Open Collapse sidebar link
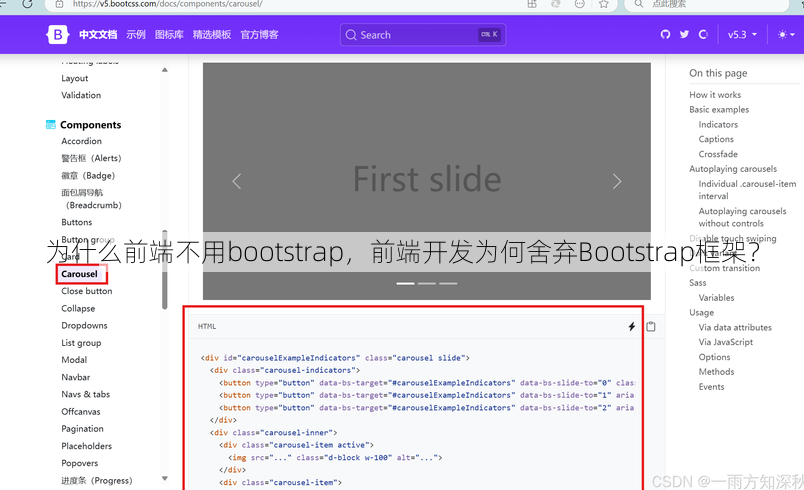This screenshot has height=490, width=804. (78, 308)
